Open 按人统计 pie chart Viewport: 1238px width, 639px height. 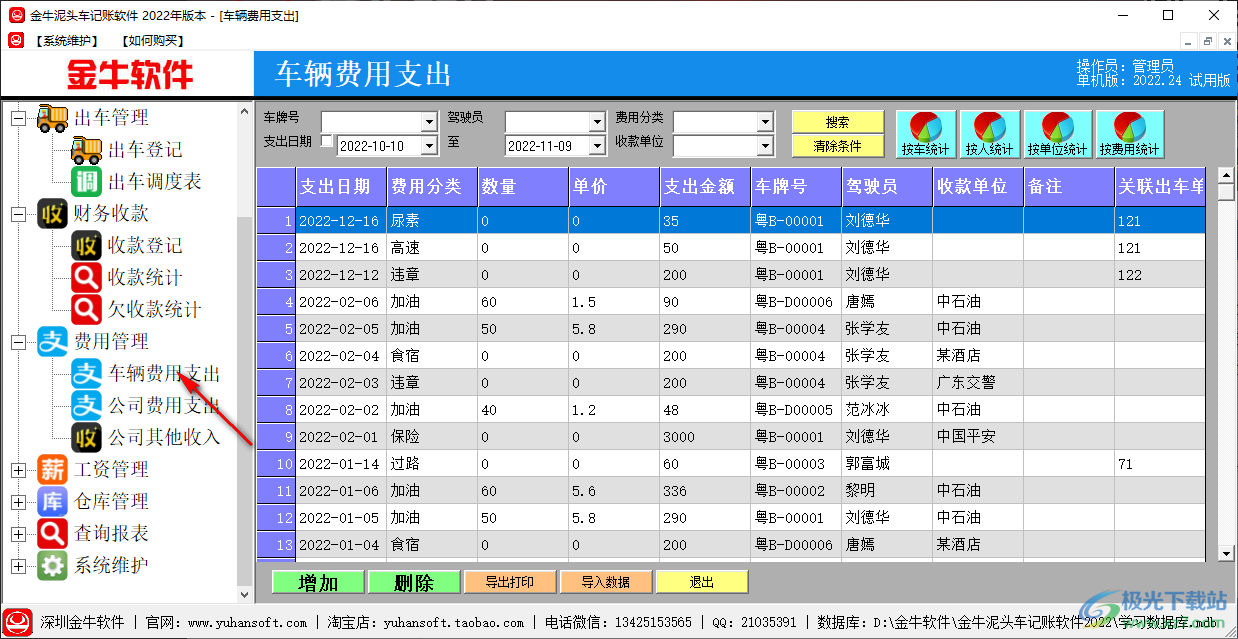(x=990, y=134)
